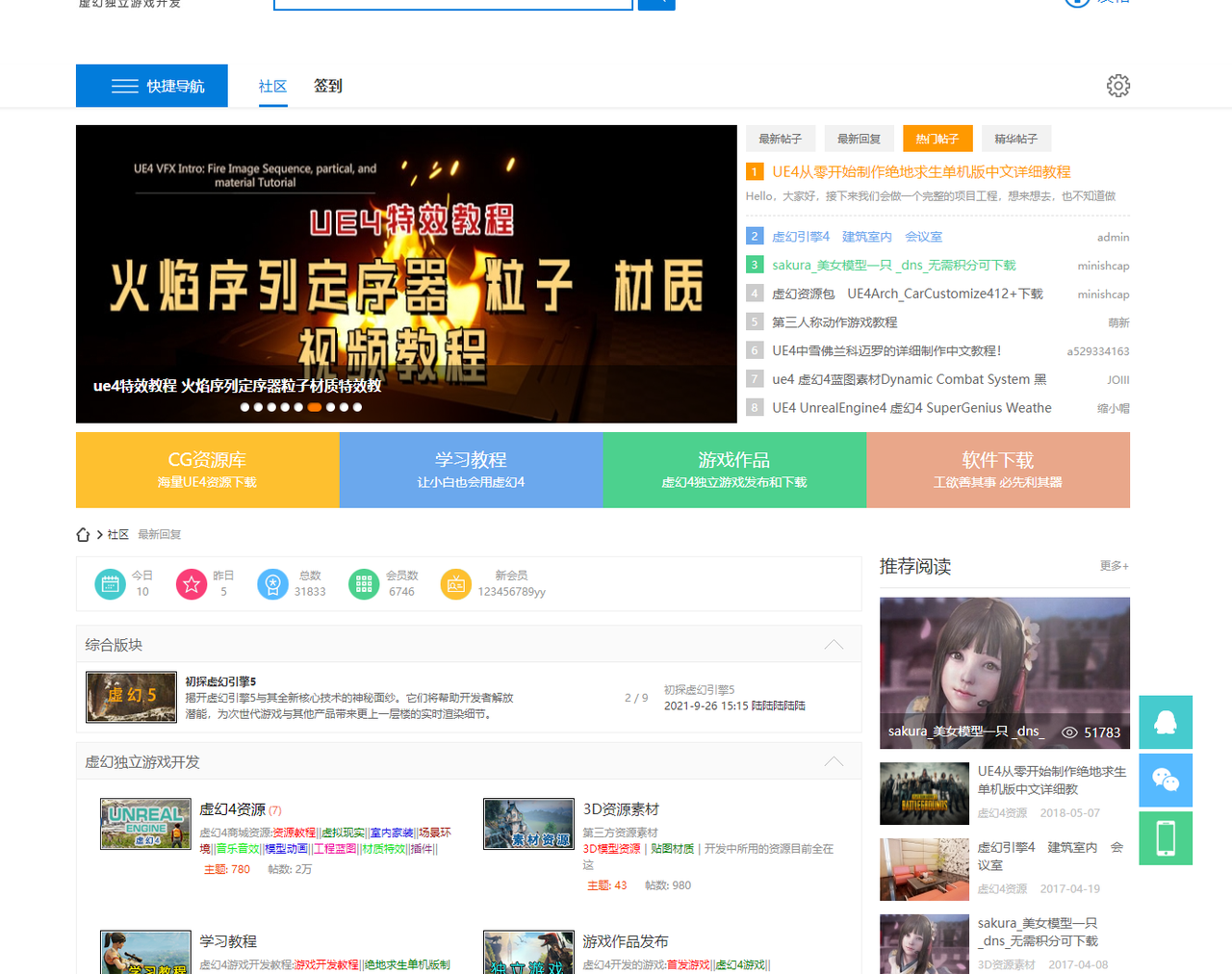
Task: Click the 总数 badge stat icon
Action: click(x=272, y=583)
